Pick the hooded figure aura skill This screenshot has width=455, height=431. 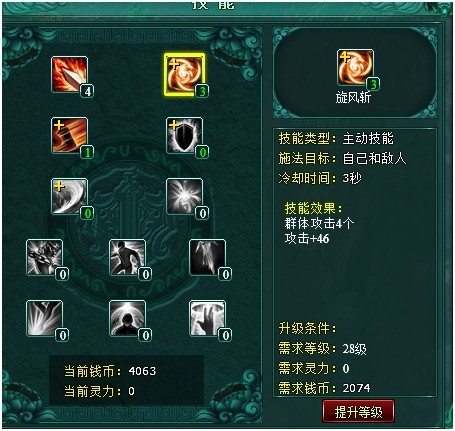click(x=127, y=318)
